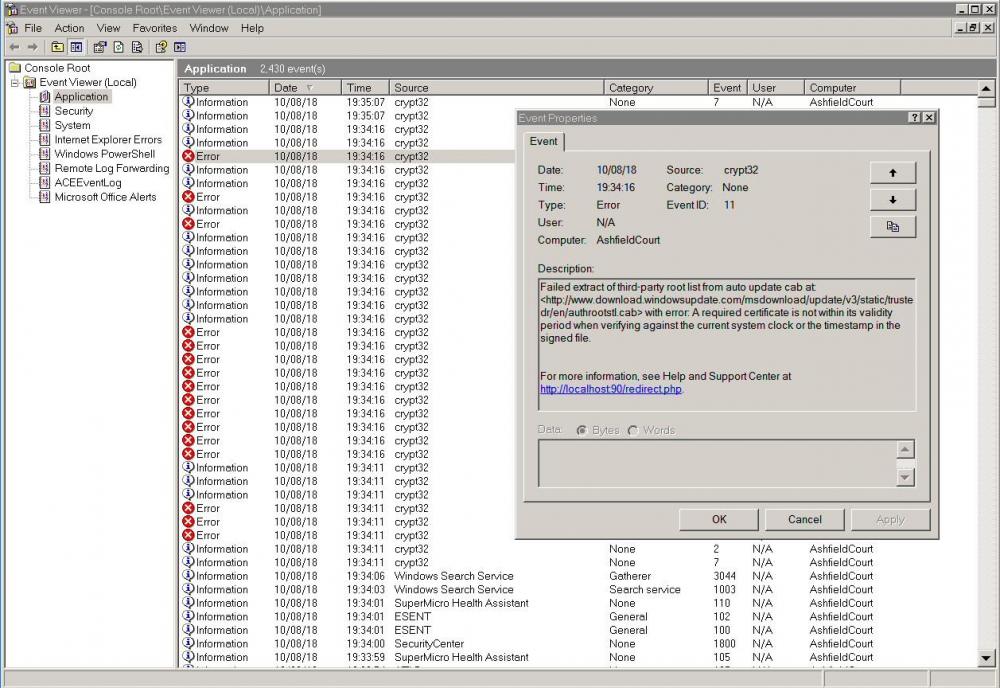Click the Refresh toolbar icon
This screenshot has width=1000, height=688.
(x=118, y=47)
